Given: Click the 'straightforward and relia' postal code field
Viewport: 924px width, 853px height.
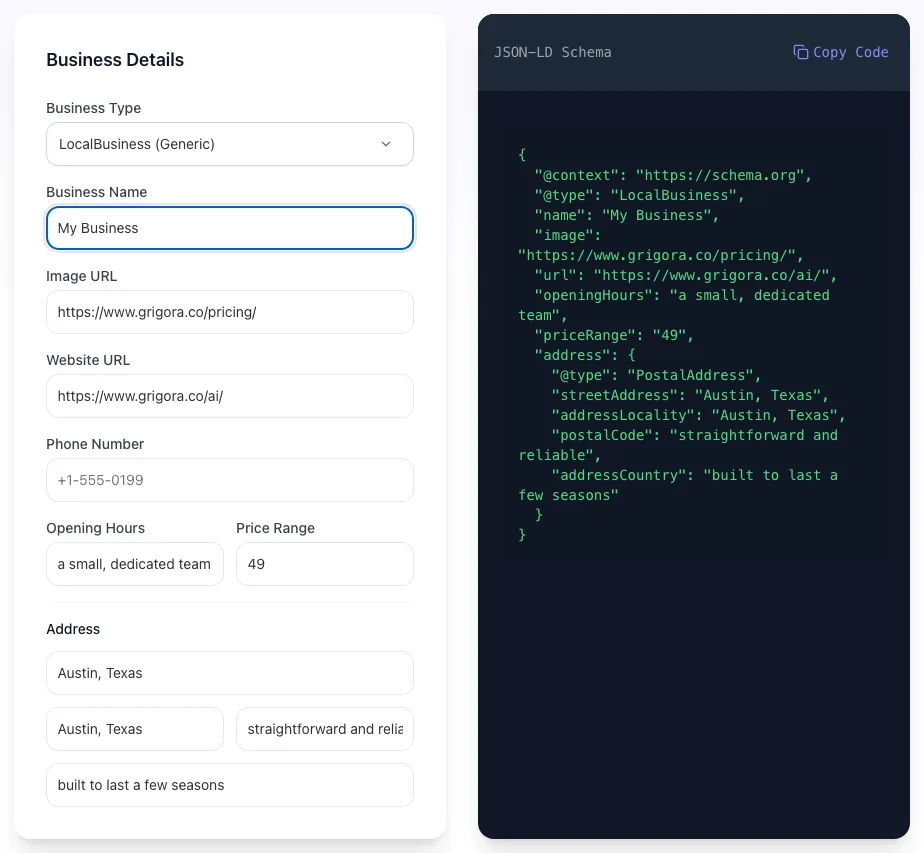Looking at the screenshot, I should [325, 729].
